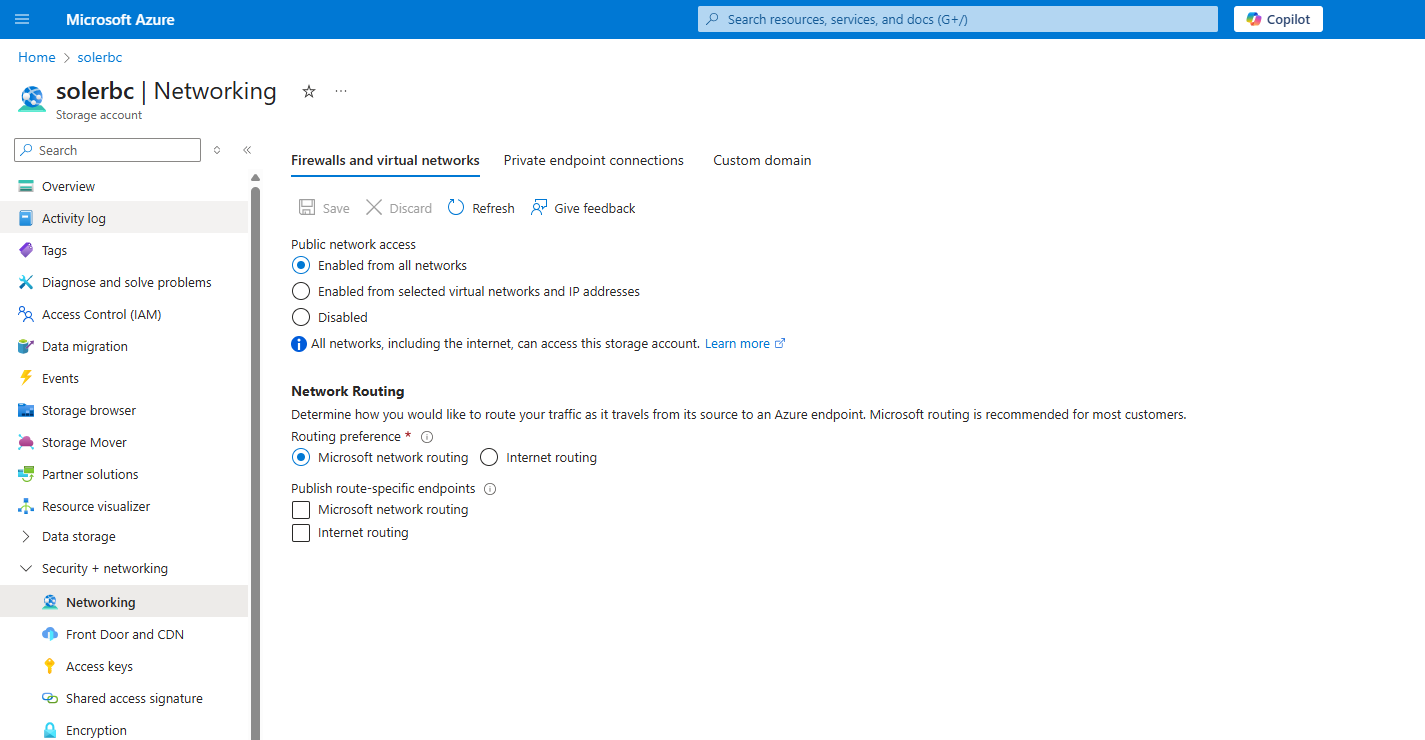Collapse the left sidebar menu with chevrons
The image size is (1425, 740).
point(247,150)
